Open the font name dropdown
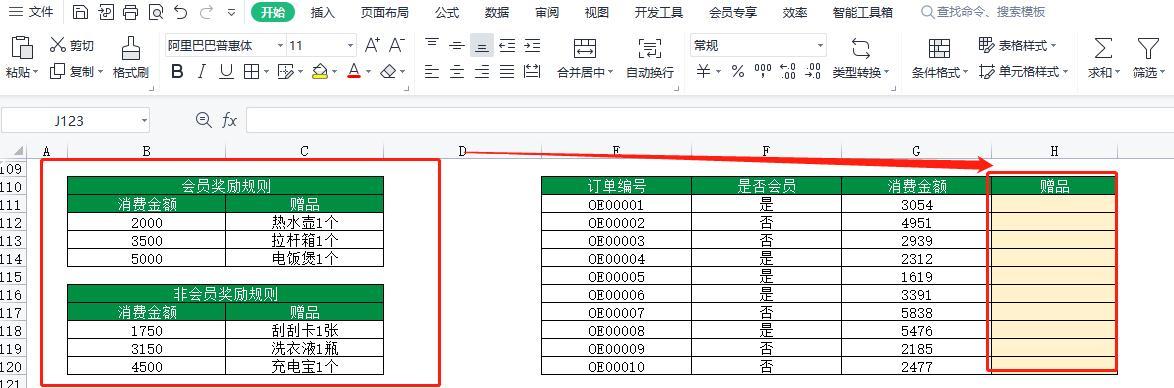This screenshot has height=388, width=1174. tap(280, 46)
